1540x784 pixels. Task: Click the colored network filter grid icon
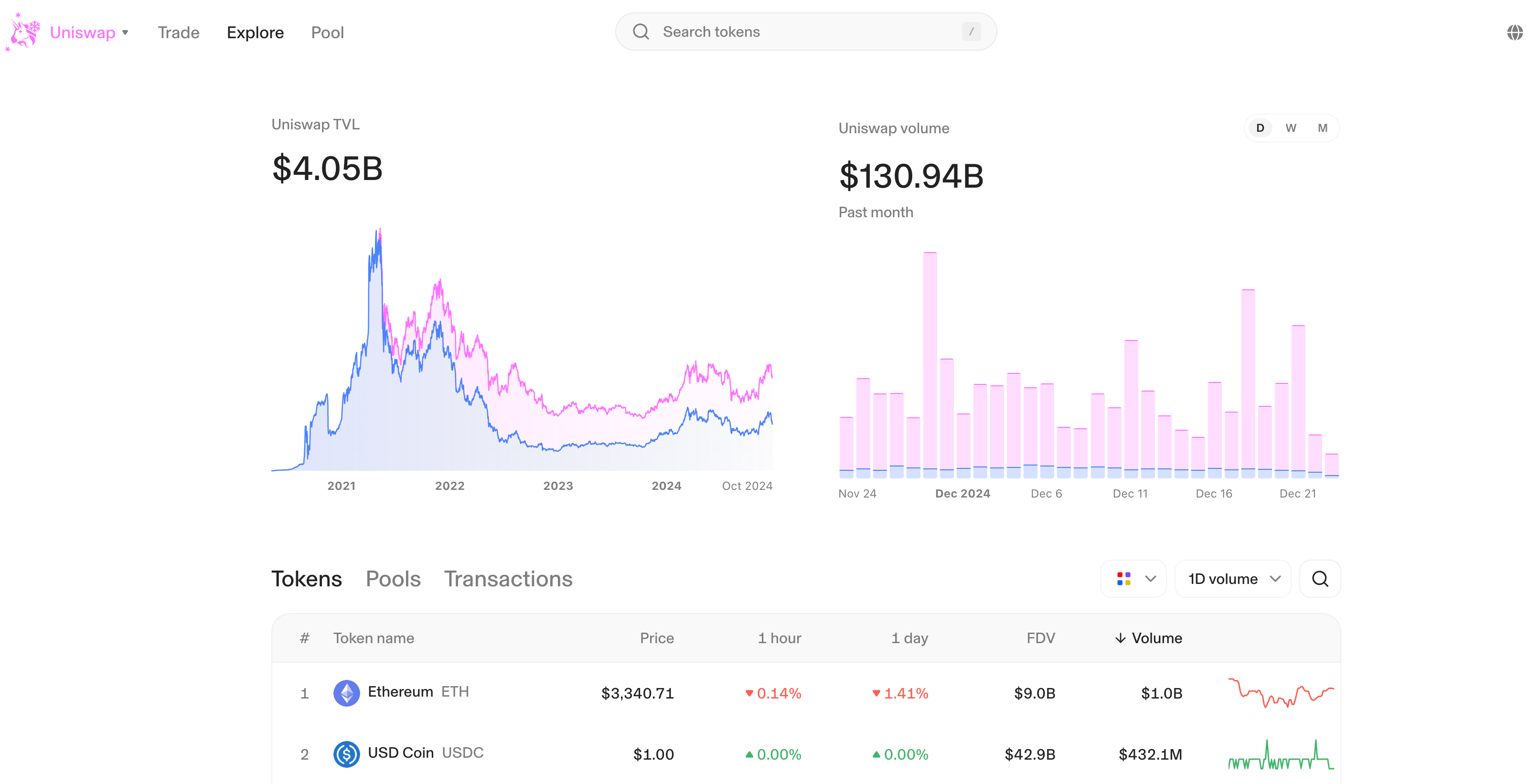pos(1123,578)
